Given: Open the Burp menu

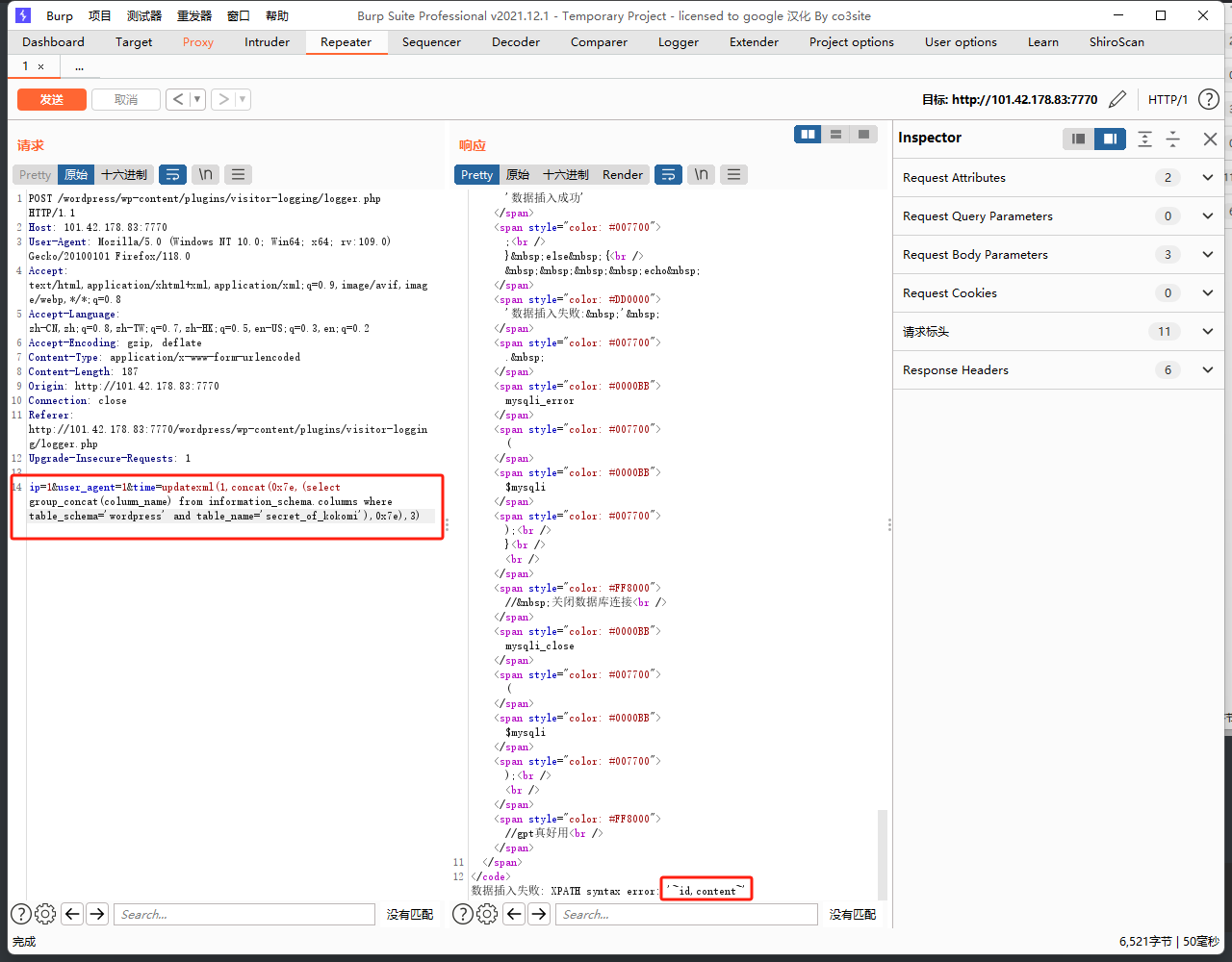Looking at the screenshot, I should pos(60,15).
